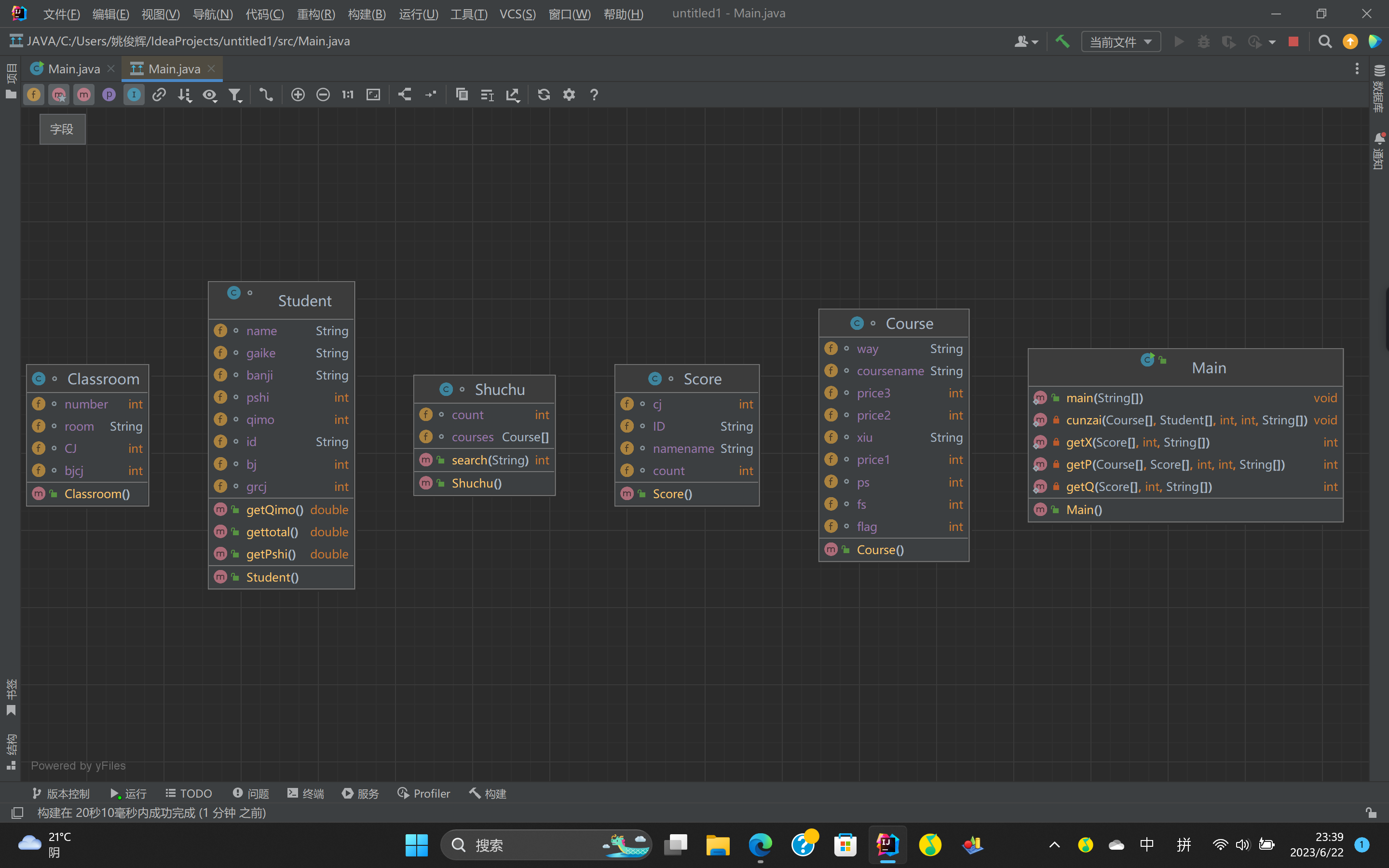Click the zoom out icon
Screen dimensions: 1389x868
(x=323, y=95)
